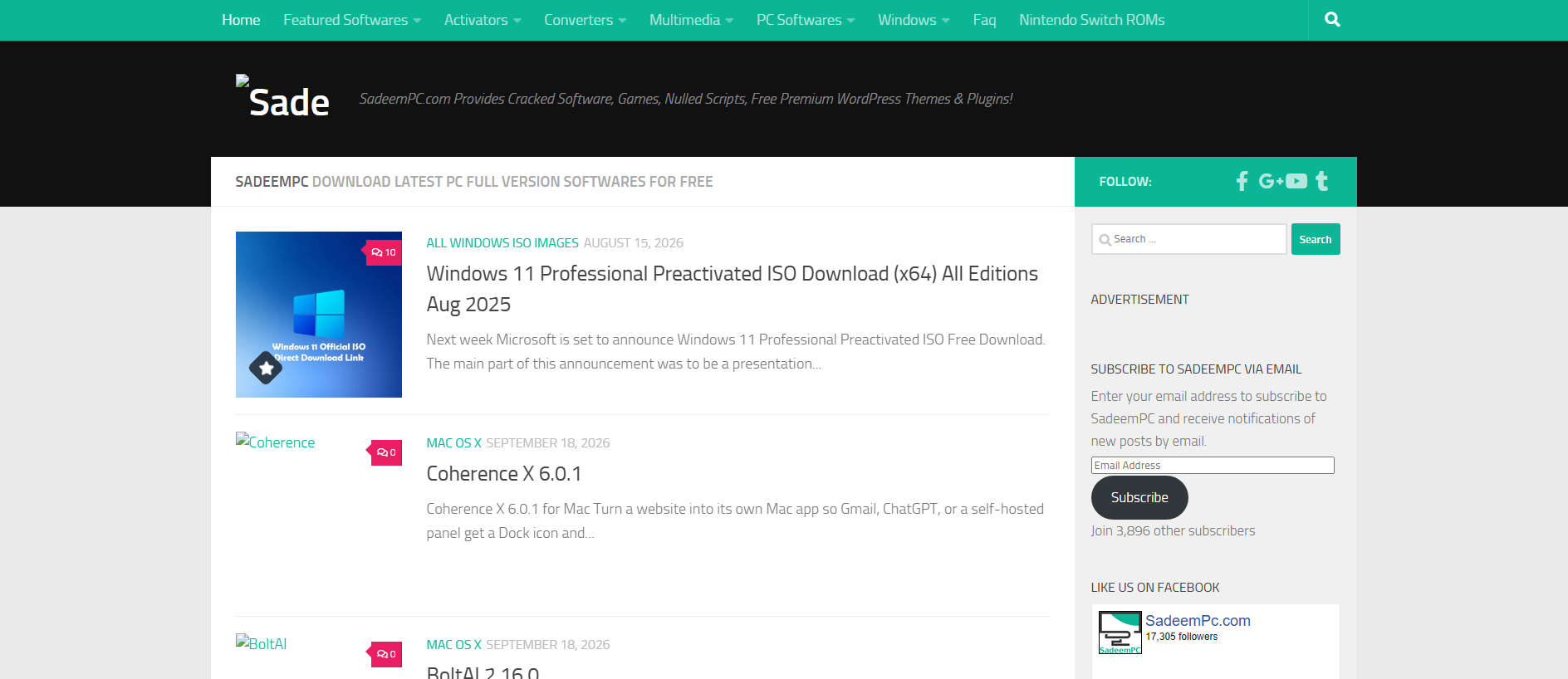Open the search magnifier in top navigation

1332,19
